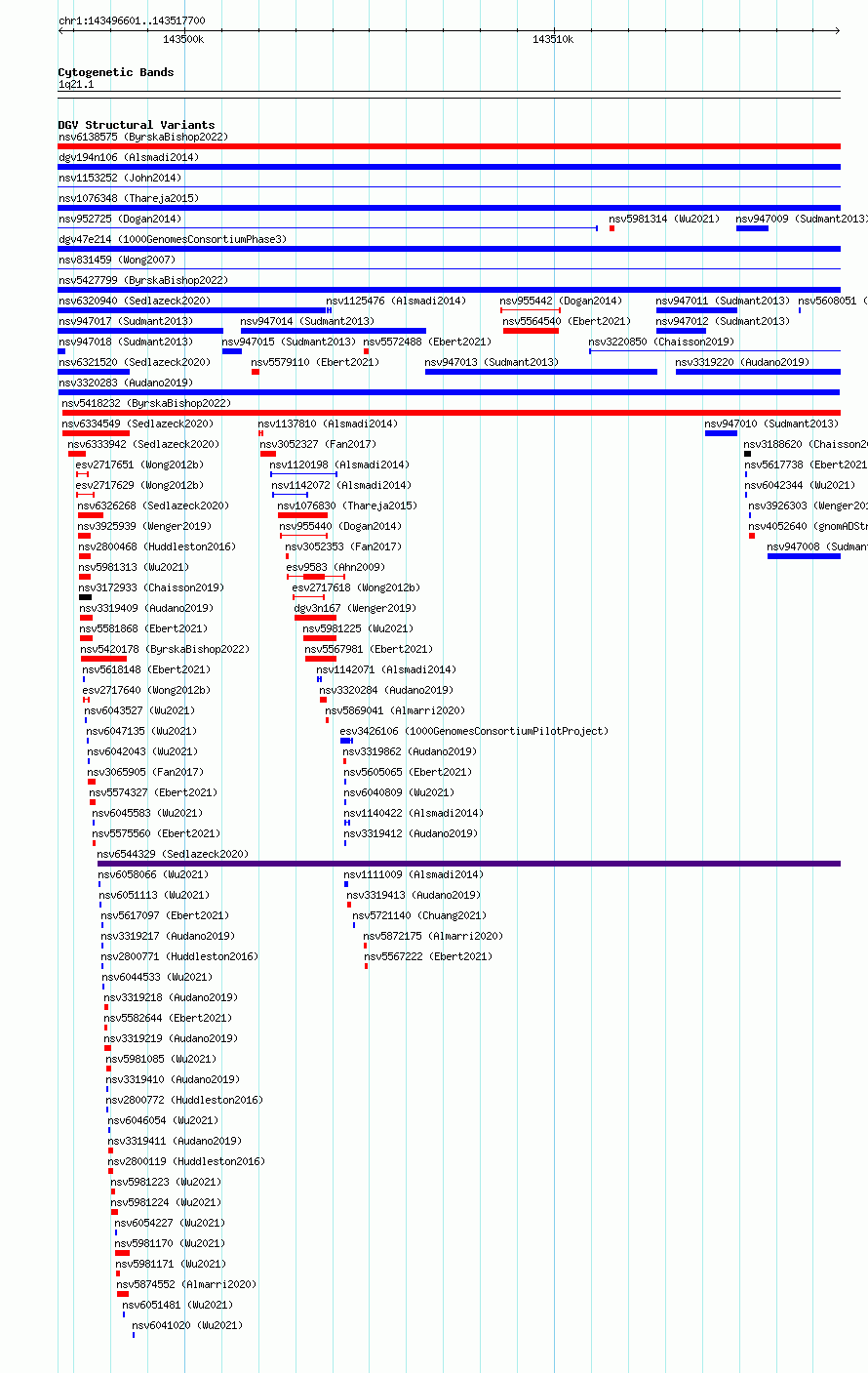Click esv2717651 (Wong2012b) label

point(140,464)
